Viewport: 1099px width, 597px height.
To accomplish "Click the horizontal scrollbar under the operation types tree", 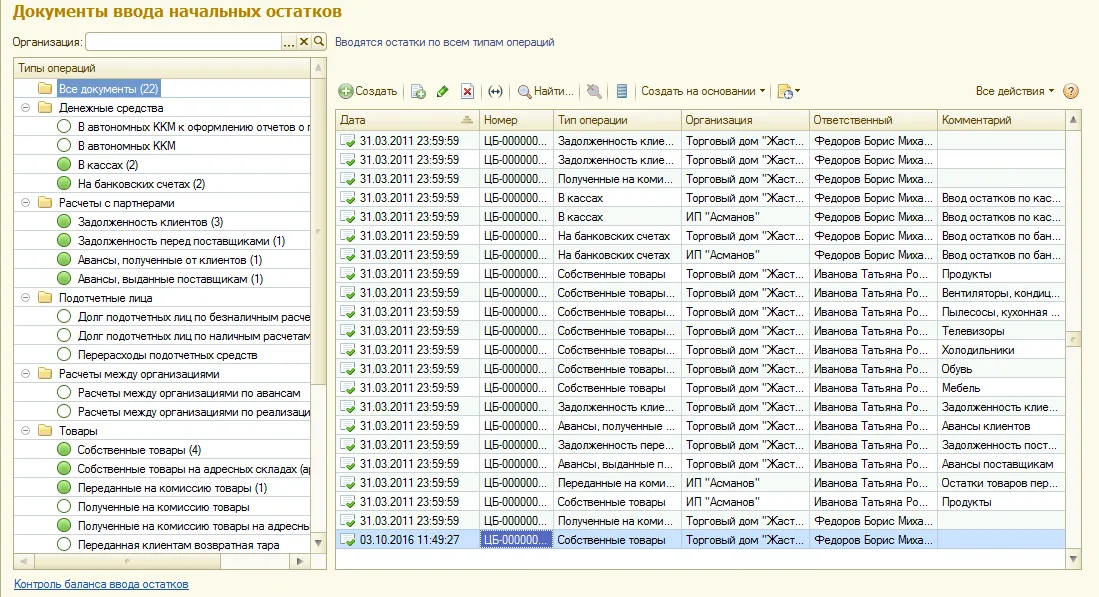I will [163, 561].
